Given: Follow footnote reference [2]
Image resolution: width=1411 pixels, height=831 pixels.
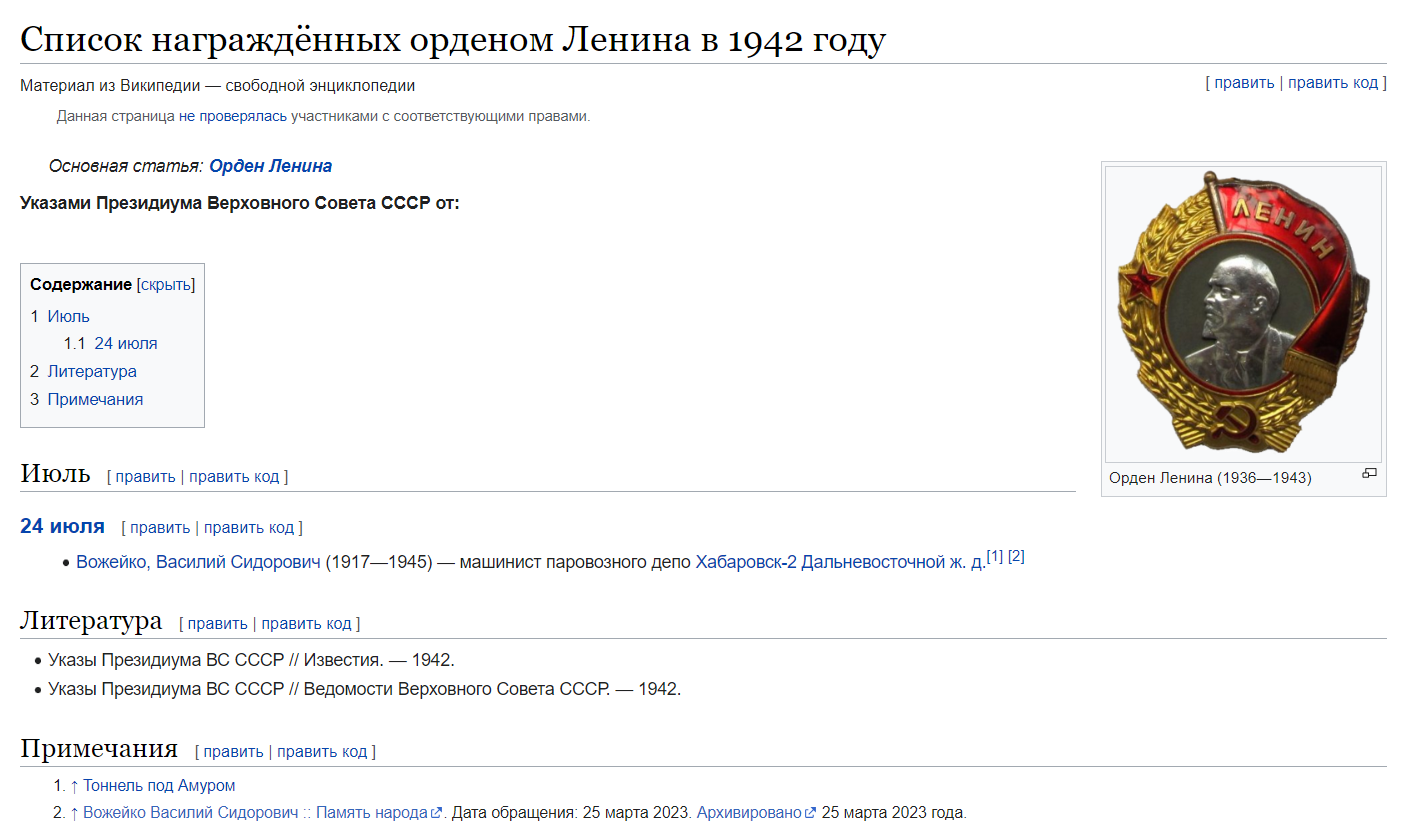Looking at the screenshot, I should (x=1016, y=556).
